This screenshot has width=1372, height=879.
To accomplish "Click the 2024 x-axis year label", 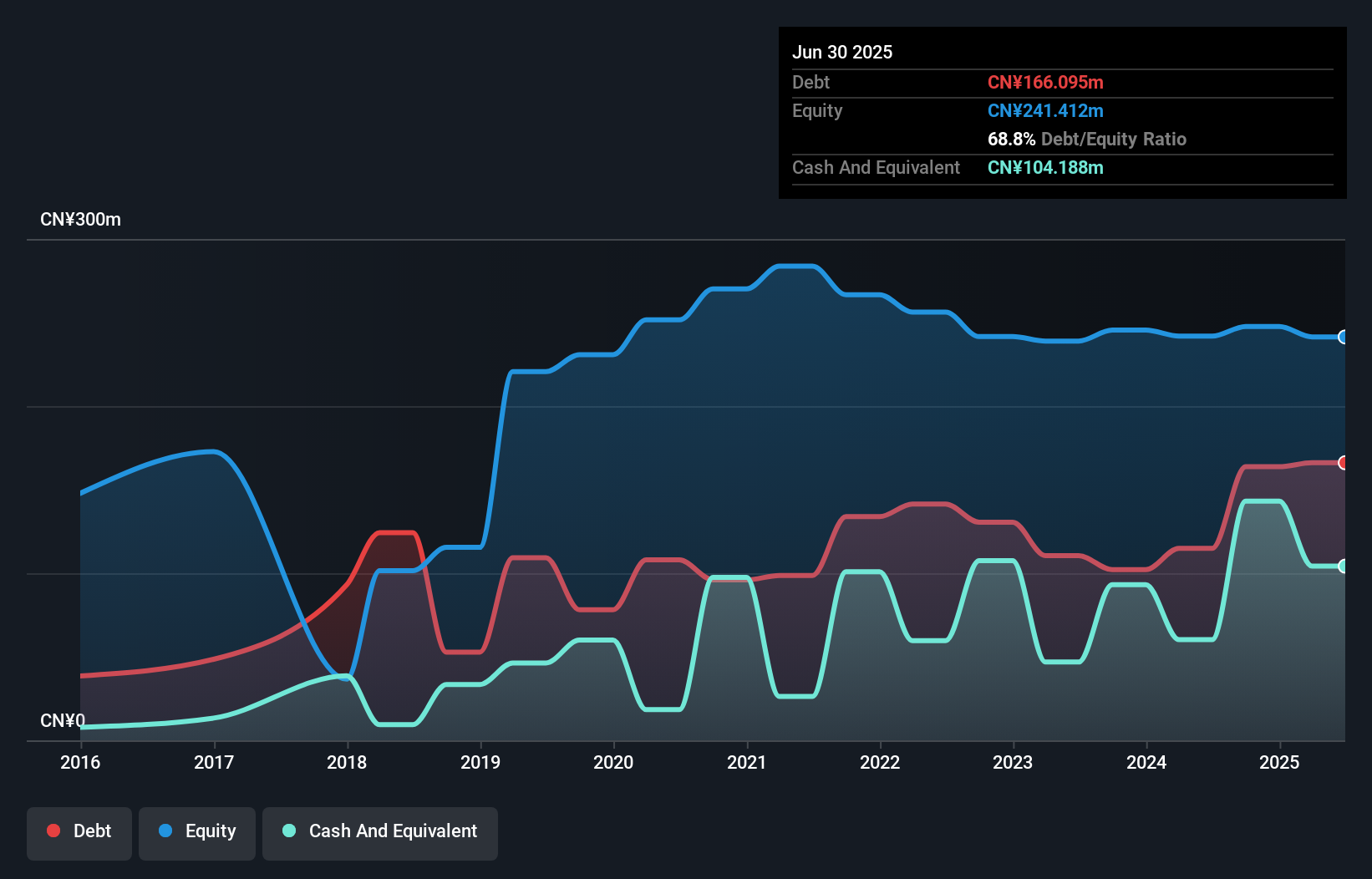I will click(1146, 762).
